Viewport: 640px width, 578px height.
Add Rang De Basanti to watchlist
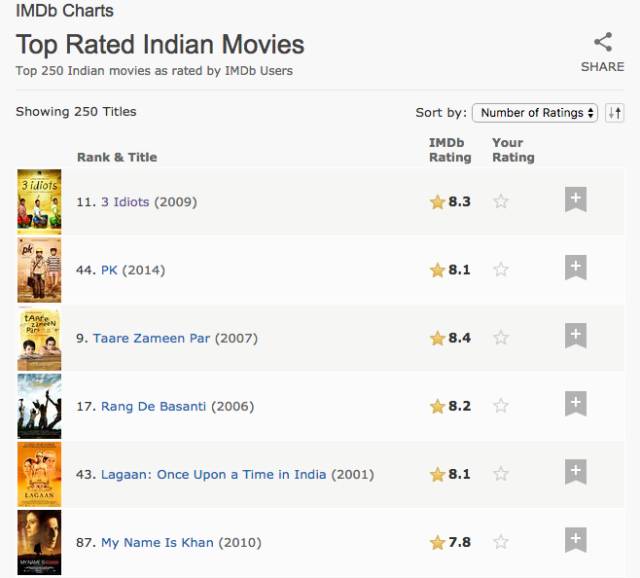tap(575, 404)
